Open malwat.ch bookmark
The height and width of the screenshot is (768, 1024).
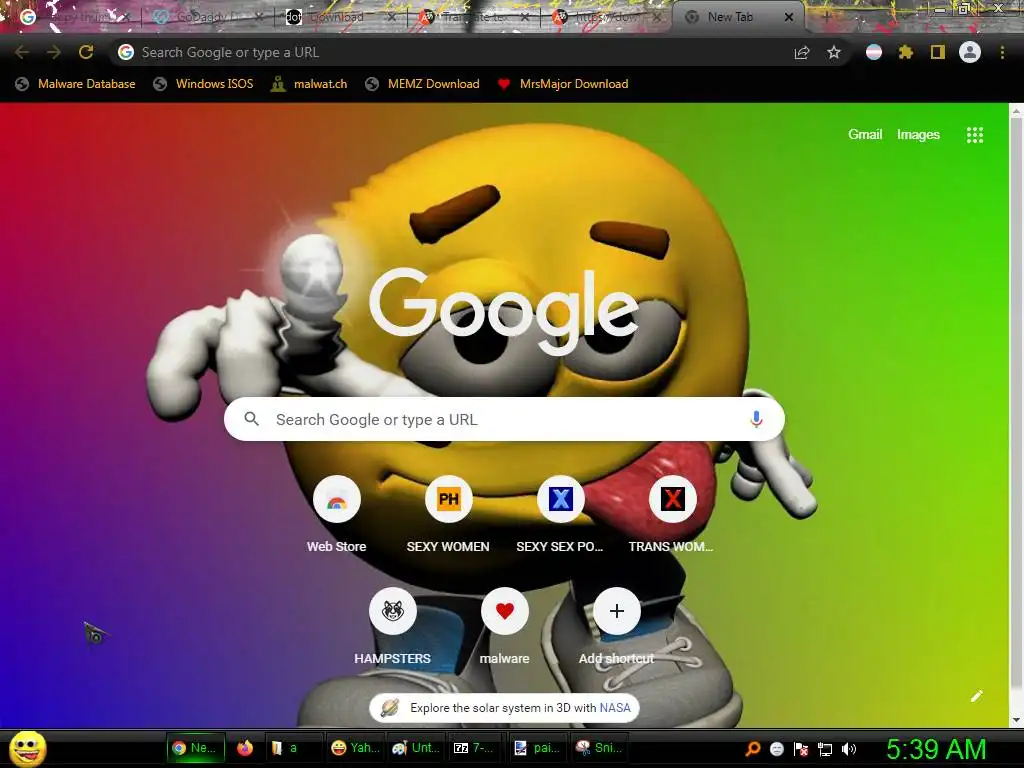(309, 84)
